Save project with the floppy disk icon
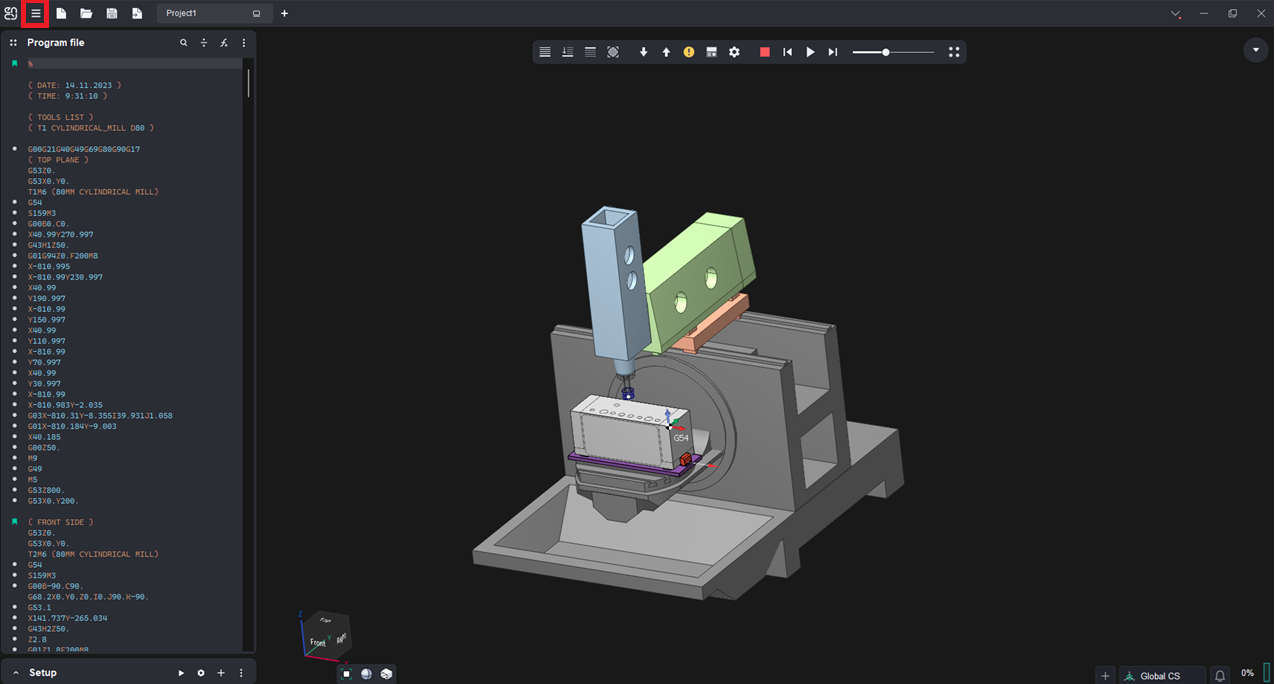 point(111,14)
